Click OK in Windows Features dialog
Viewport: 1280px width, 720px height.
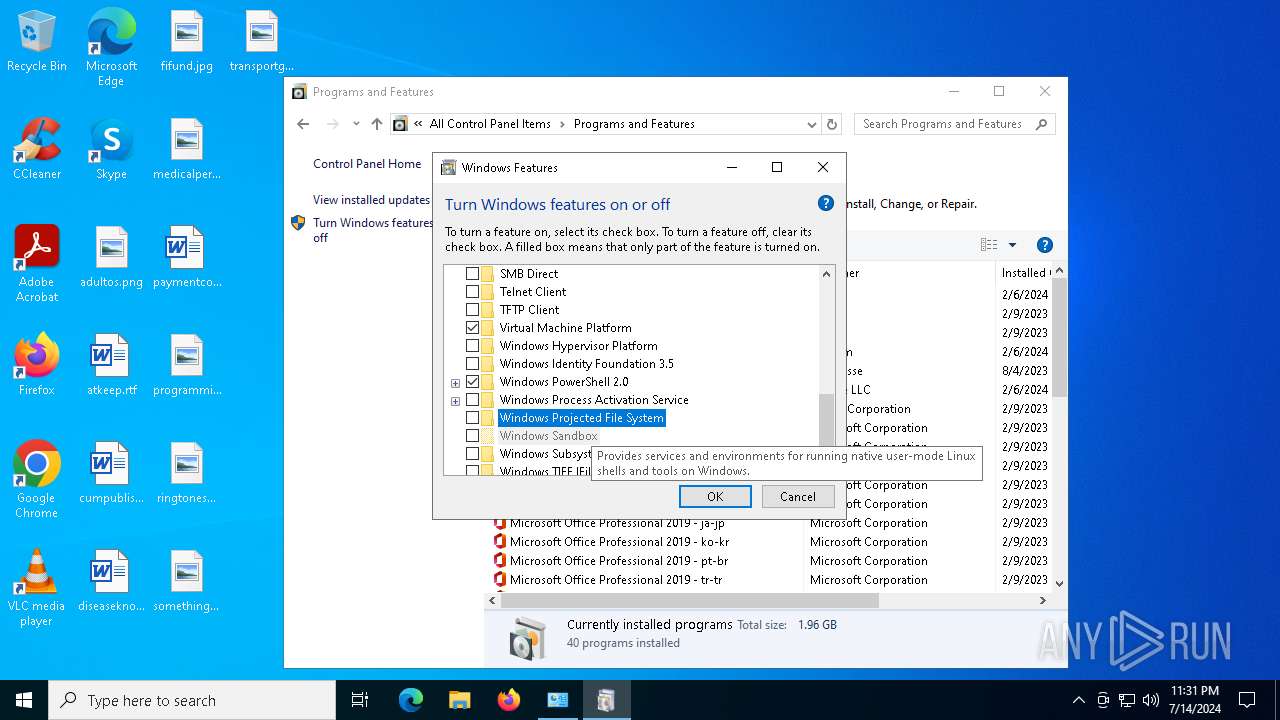coord(715,497)
